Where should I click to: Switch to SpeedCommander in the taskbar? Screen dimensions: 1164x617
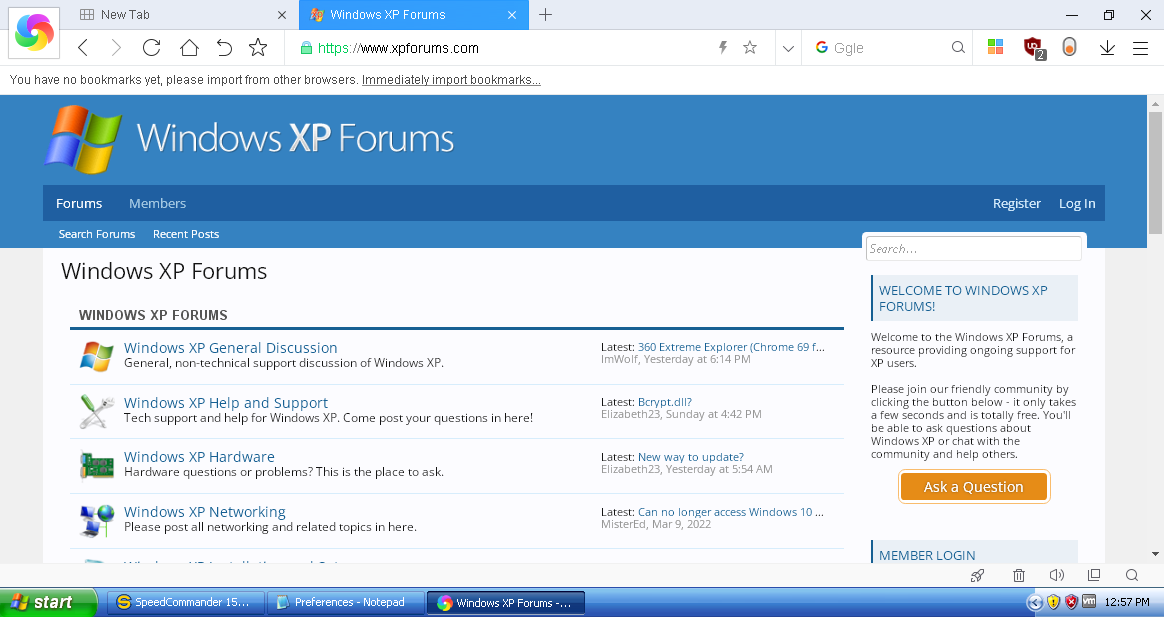tap(186, 602)
